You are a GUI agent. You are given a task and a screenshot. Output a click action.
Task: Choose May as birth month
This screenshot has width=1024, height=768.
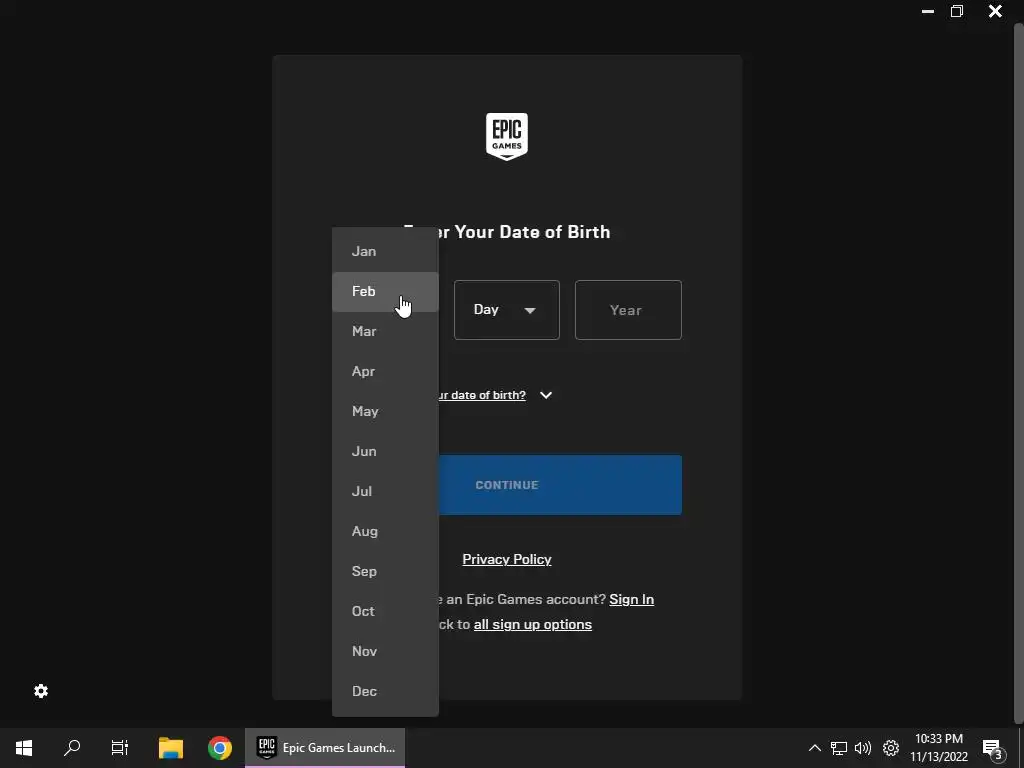pyautogui.click(x=385, y=411)
